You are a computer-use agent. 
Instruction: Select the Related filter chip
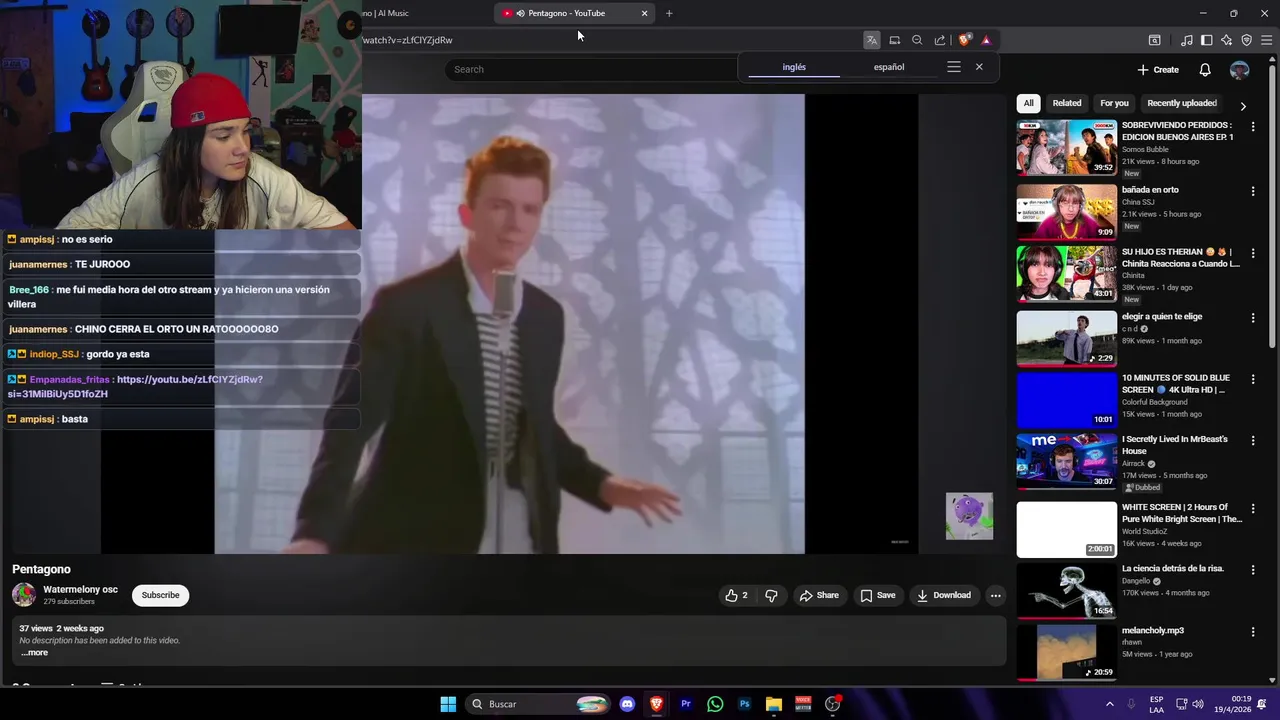click(x=1067, y=103)
